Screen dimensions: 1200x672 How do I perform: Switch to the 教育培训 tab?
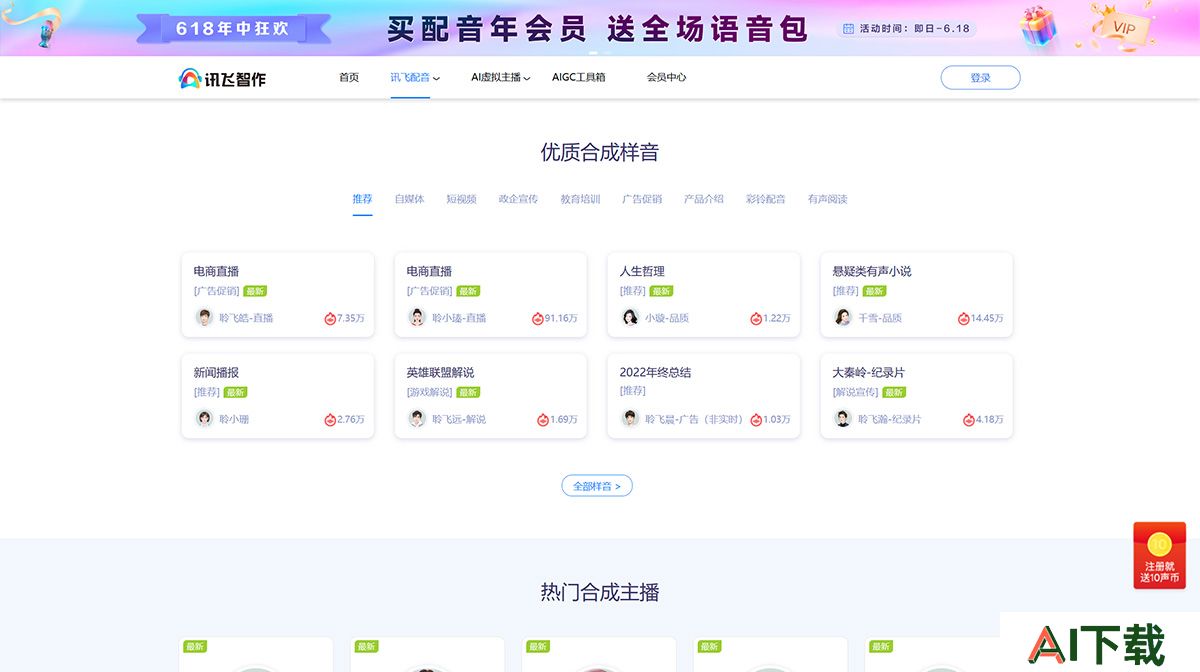tap(580, 199)
